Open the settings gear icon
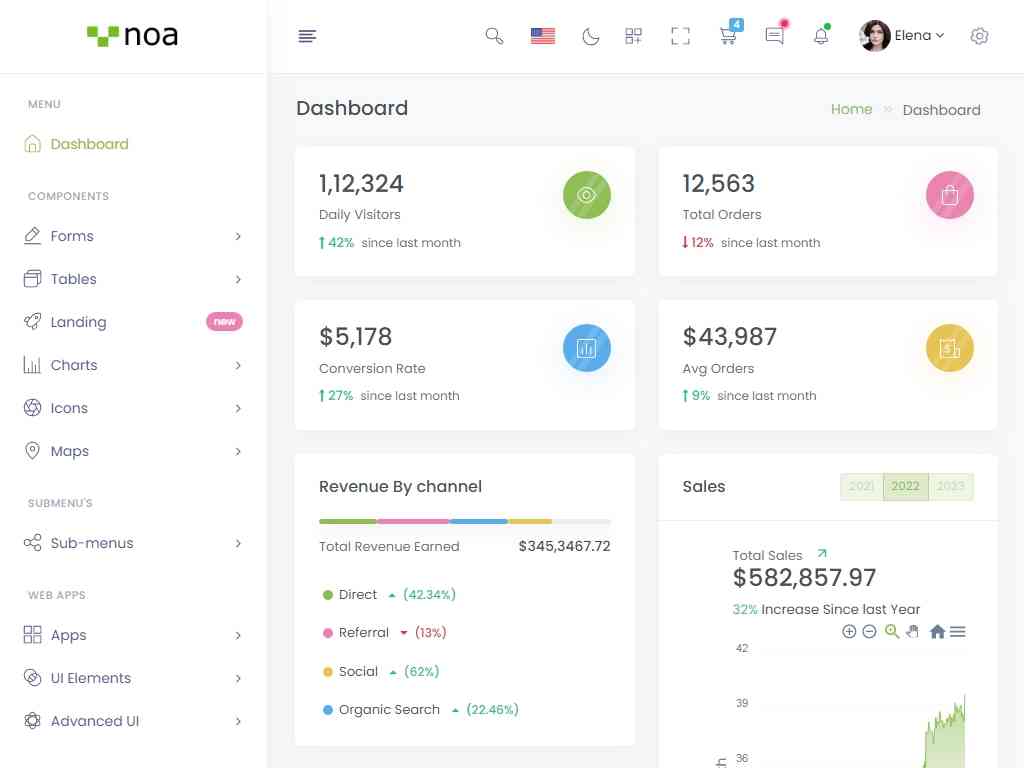 click(979, 36)
